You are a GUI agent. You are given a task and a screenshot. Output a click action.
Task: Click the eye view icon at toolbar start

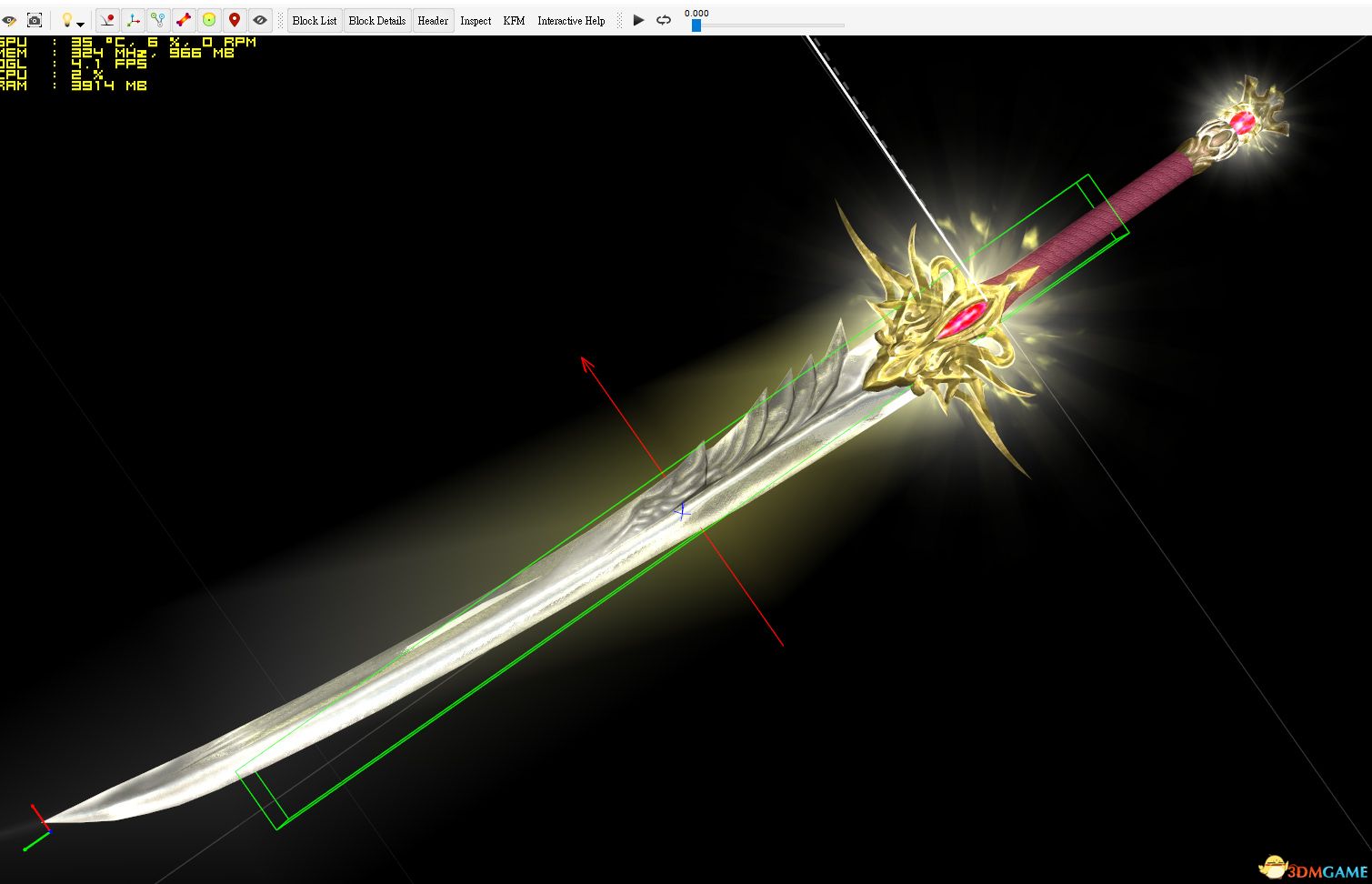click(9, 20)
